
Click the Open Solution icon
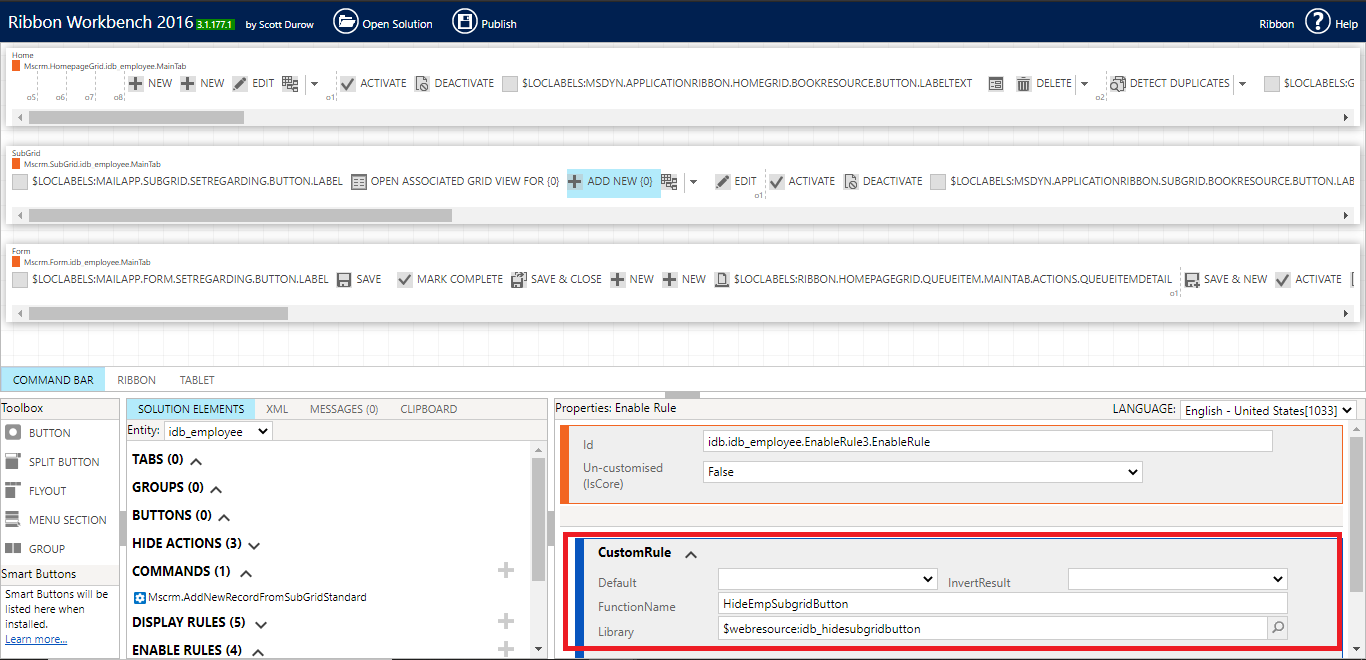[346, 21]
